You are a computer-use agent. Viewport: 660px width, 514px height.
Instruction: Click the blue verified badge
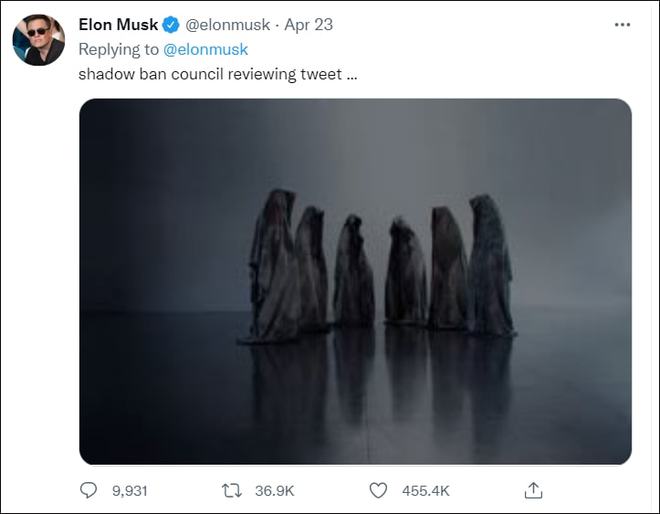pyautogui.click(x=172, y=25)
